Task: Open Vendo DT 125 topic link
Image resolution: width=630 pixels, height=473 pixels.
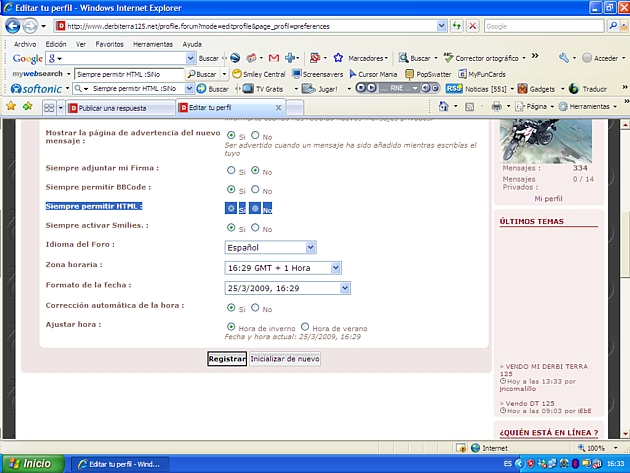Action: point(530,403)
